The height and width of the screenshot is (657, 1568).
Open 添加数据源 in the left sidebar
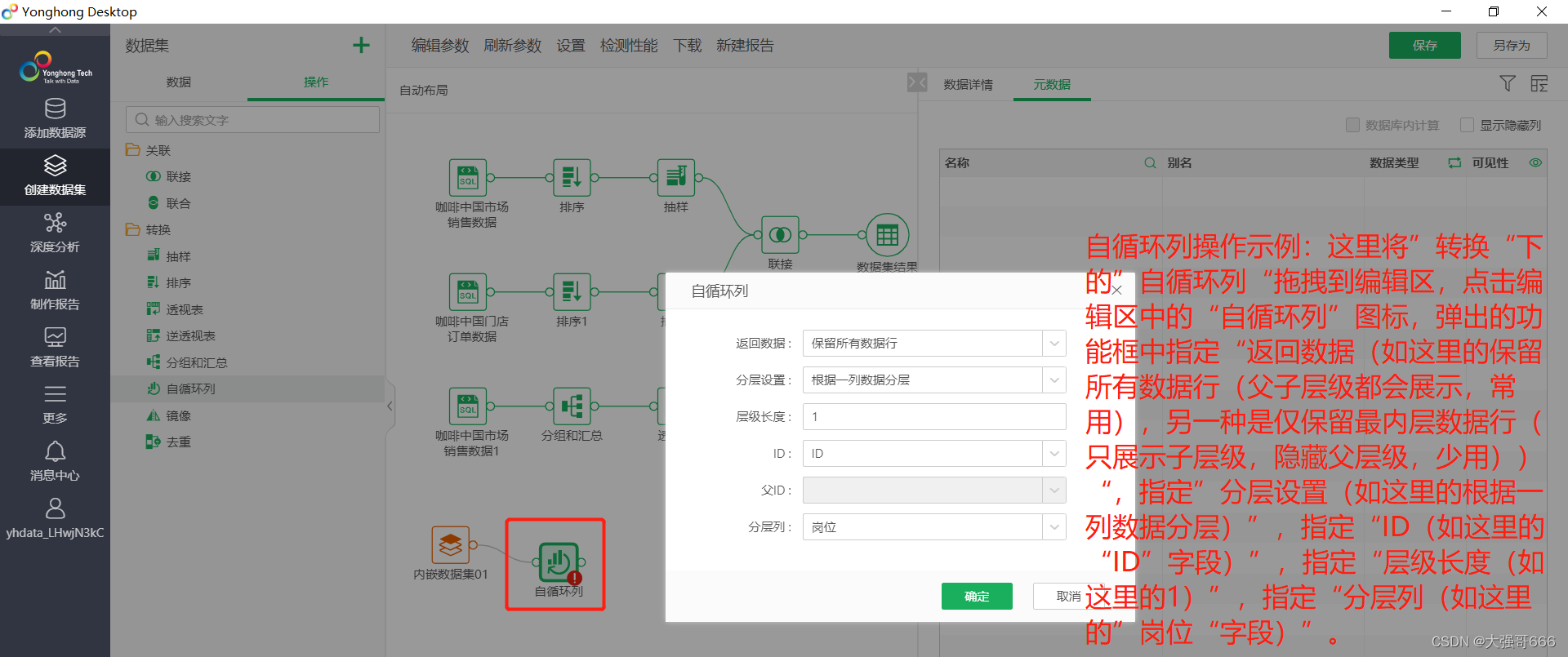pos(55,118)
